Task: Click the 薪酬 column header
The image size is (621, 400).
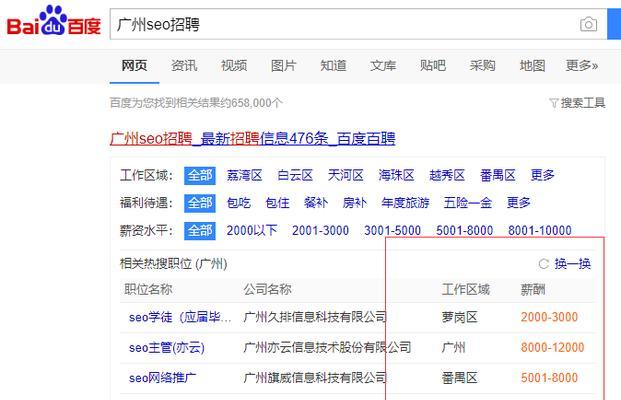Action: pyautogui.click(x=533, y=290)
